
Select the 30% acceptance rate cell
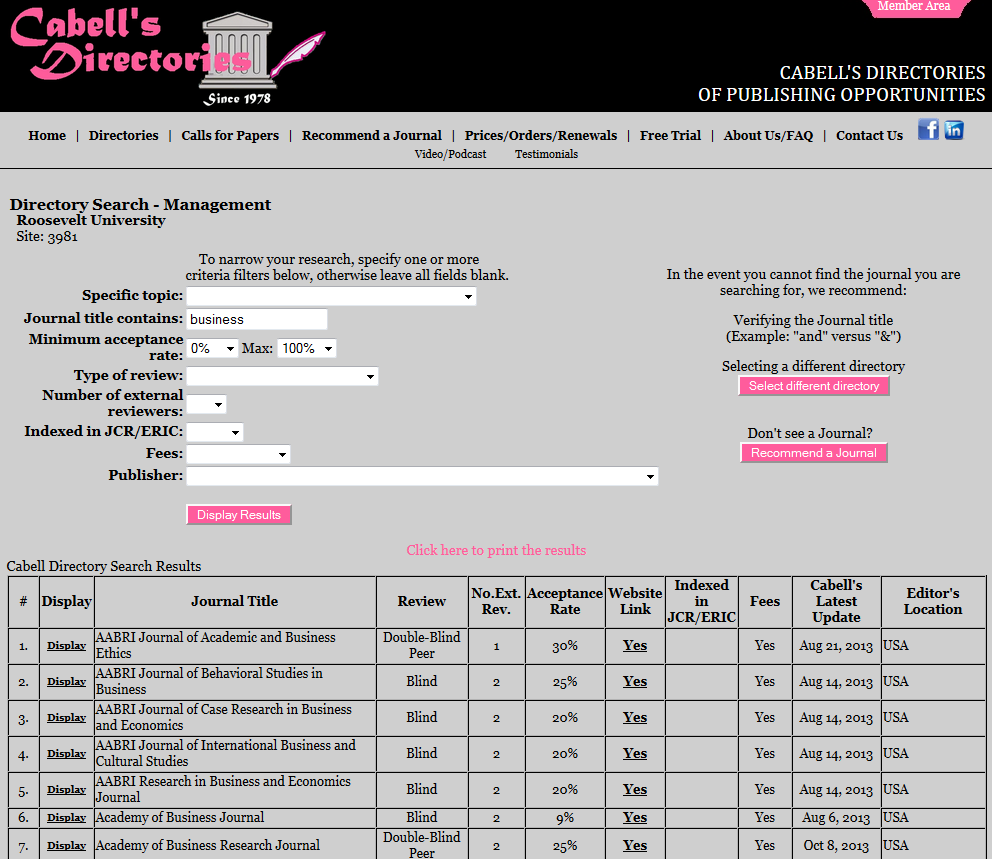(x=564, y=646)
